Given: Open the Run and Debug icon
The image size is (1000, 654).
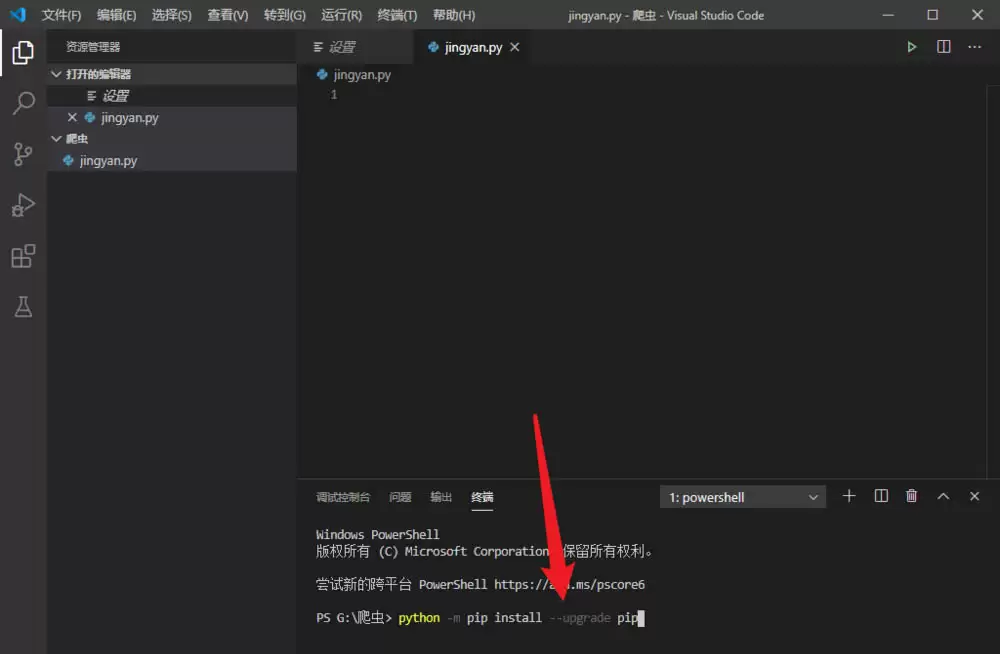Looking at the screenshot, I should [x=22, y=205].
